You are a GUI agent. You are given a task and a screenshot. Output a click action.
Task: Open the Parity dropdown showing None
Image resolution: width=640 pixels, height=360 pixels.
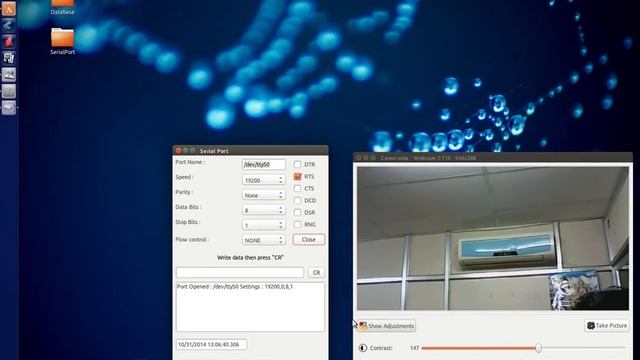(x=263, y=195)
